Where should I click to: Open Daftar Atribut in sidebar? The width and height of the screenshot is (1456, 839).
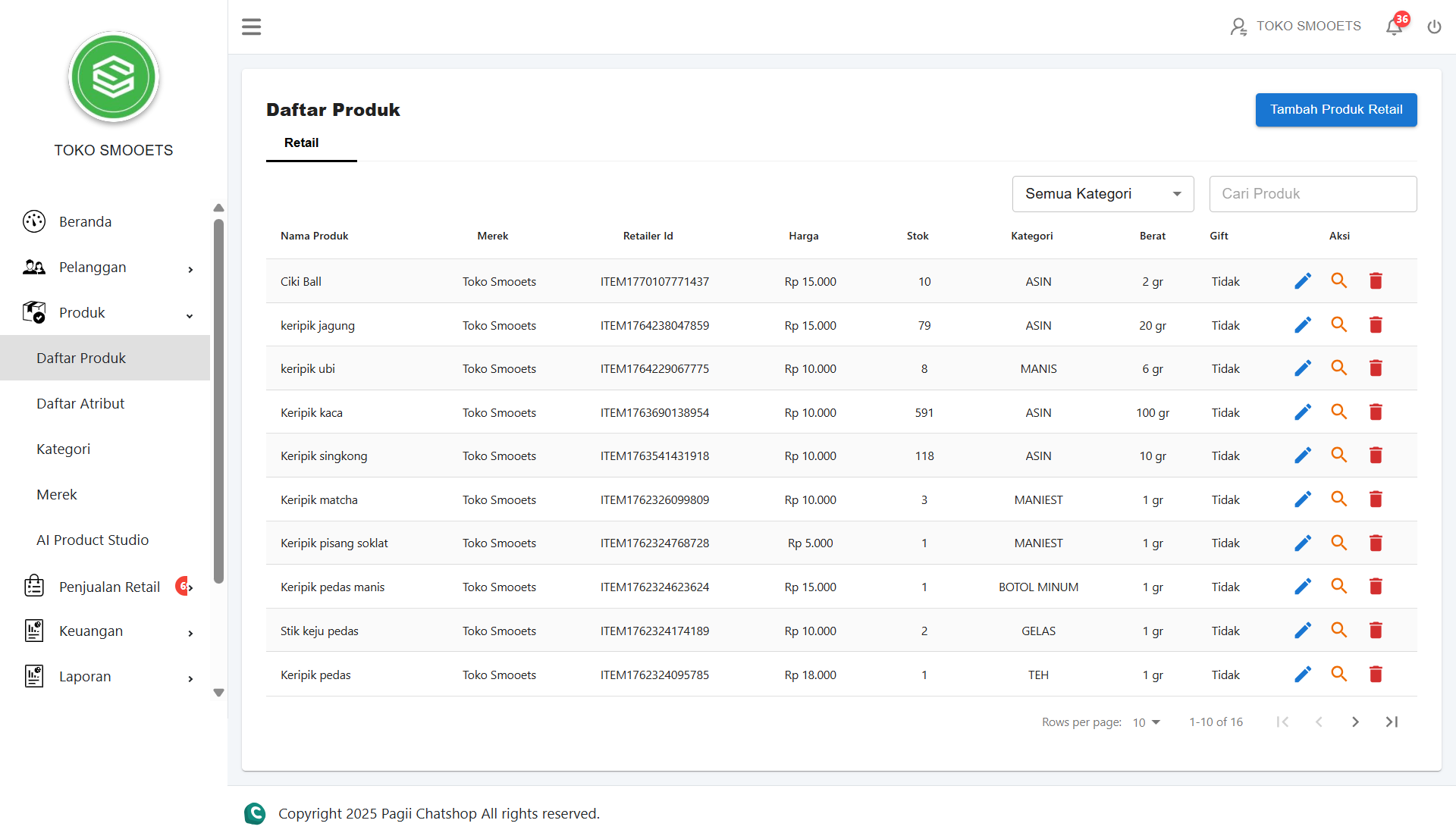[80, 404]
